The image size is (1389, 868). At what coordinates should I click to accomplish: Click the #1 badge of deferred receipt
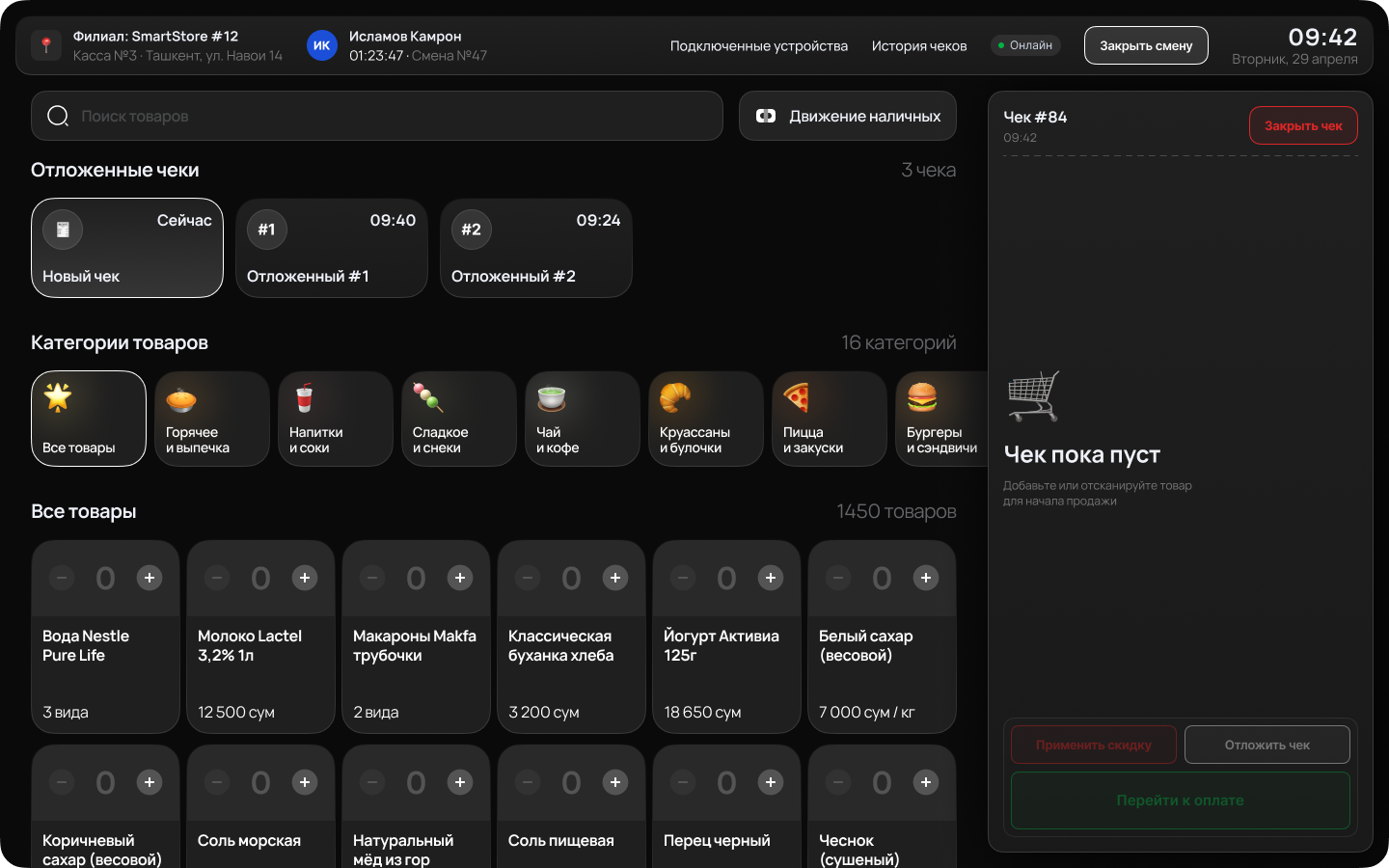tap(267, 230)
